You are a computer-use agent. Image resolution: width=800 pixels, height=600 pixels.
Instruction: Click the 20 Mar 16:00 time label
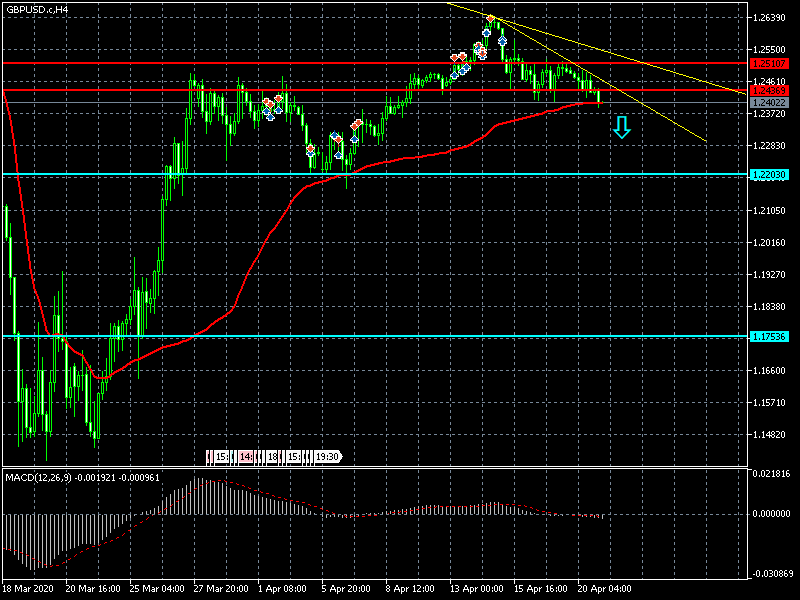click(93, 588)
